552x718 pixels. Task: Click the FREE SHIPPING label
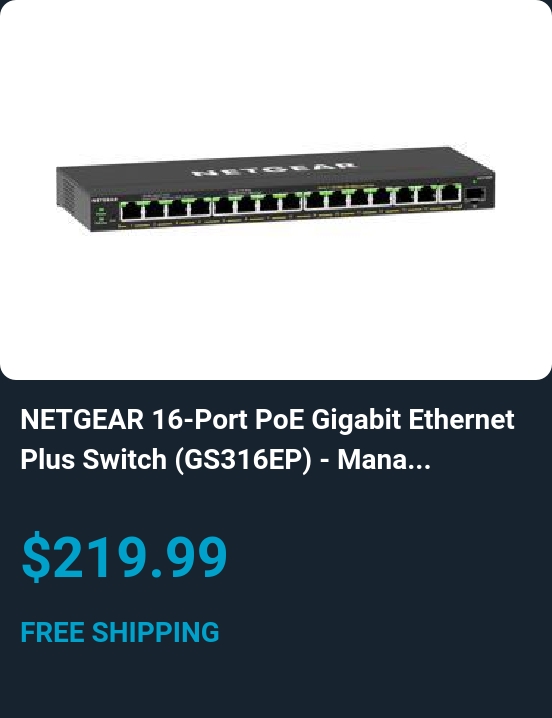click(120, 632)
